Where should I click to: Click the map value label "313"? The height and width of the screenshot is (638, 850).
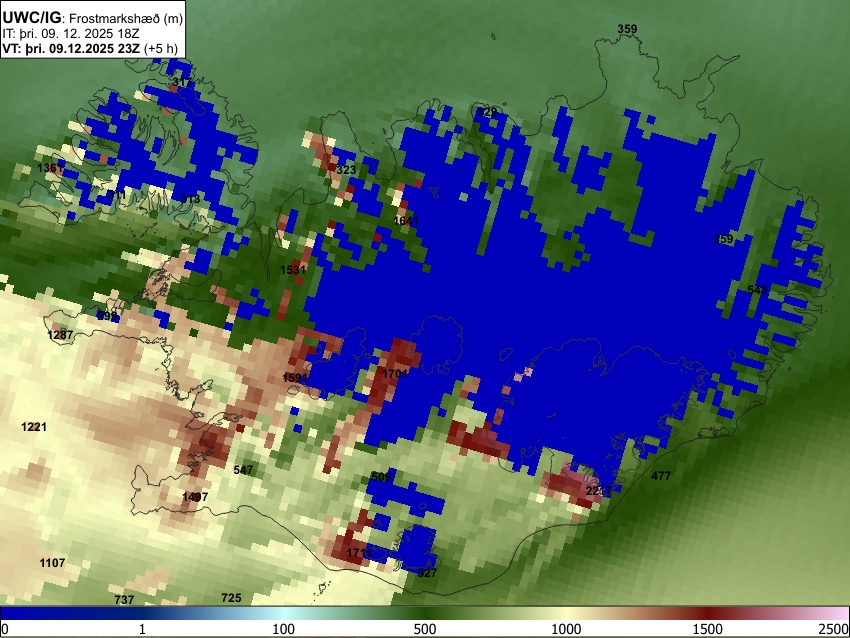(x=190, y=198)
